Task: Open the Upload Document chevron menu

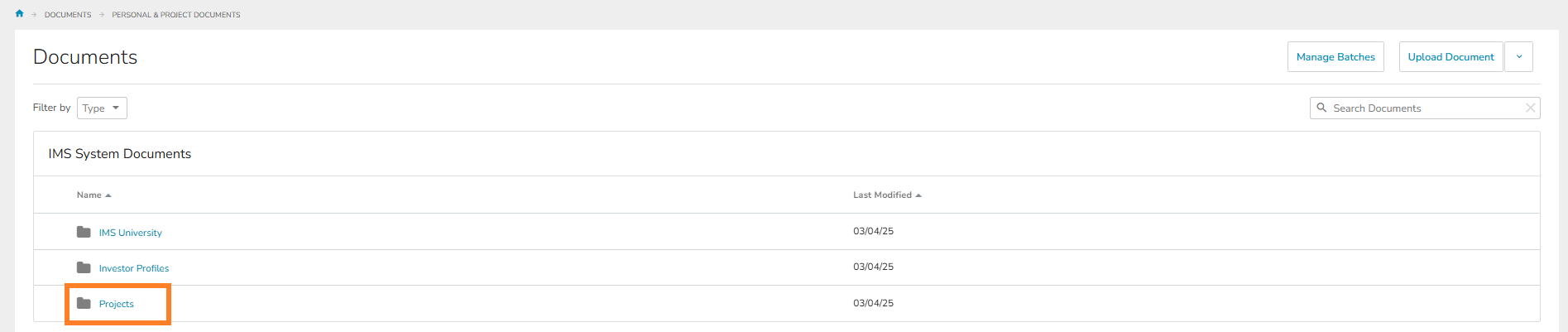Action: (x=1518, y=57)
